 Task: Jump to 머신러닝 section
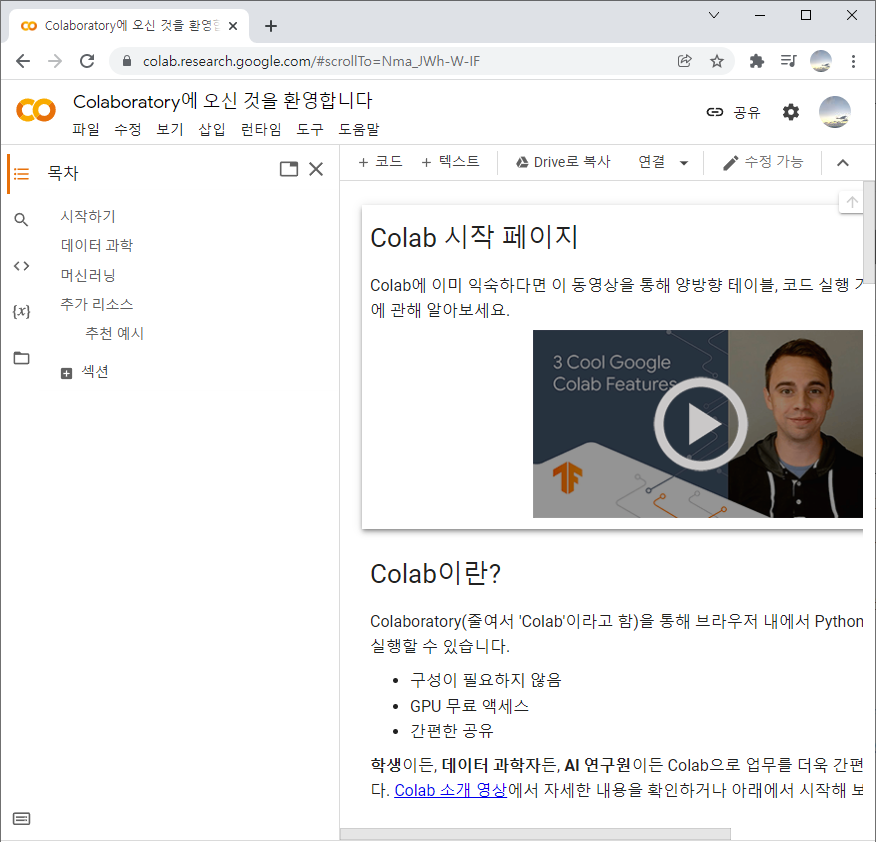(88, 275)
